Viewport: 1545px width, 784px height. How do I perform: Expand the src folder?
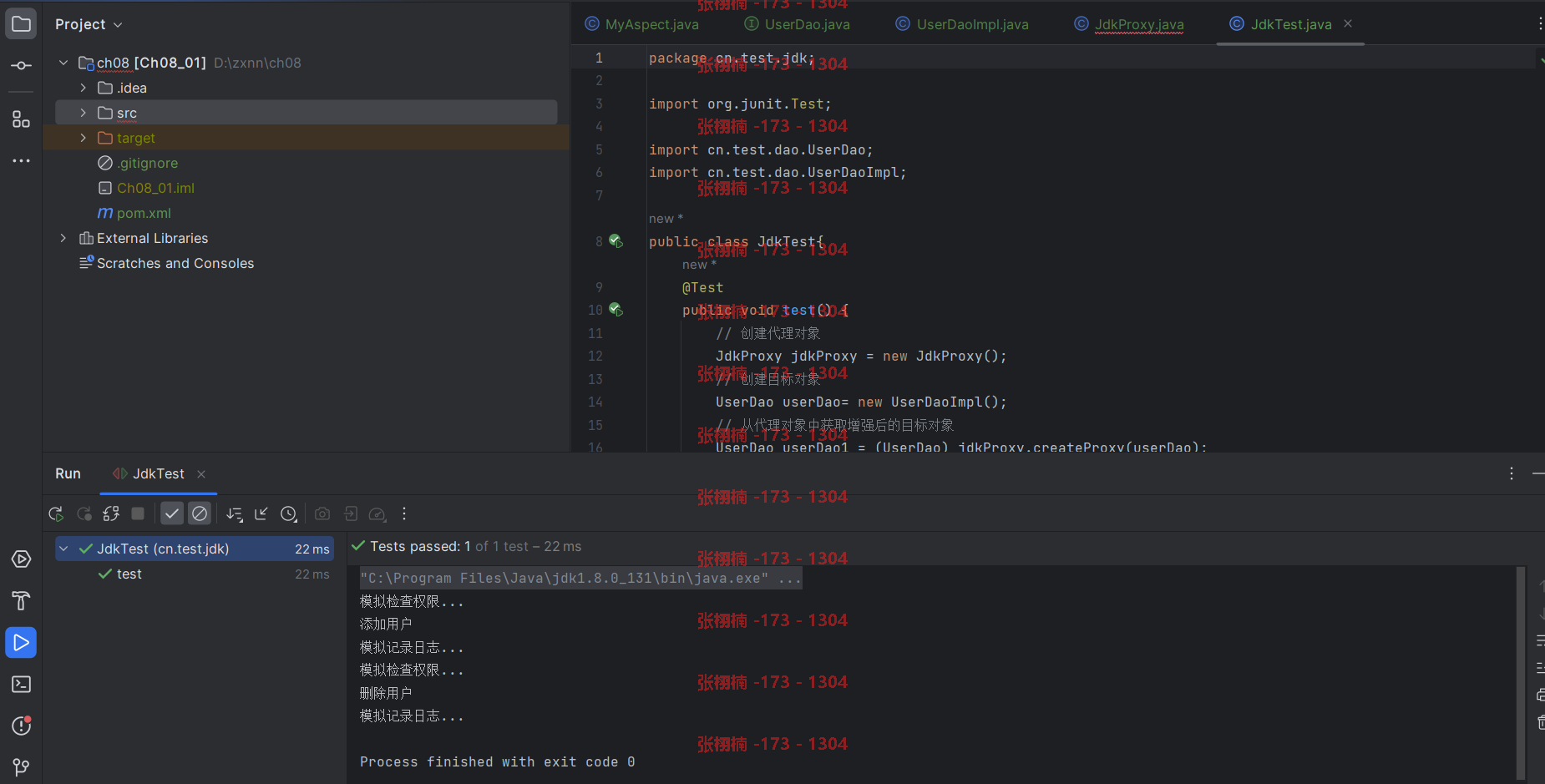coord(83,113)
